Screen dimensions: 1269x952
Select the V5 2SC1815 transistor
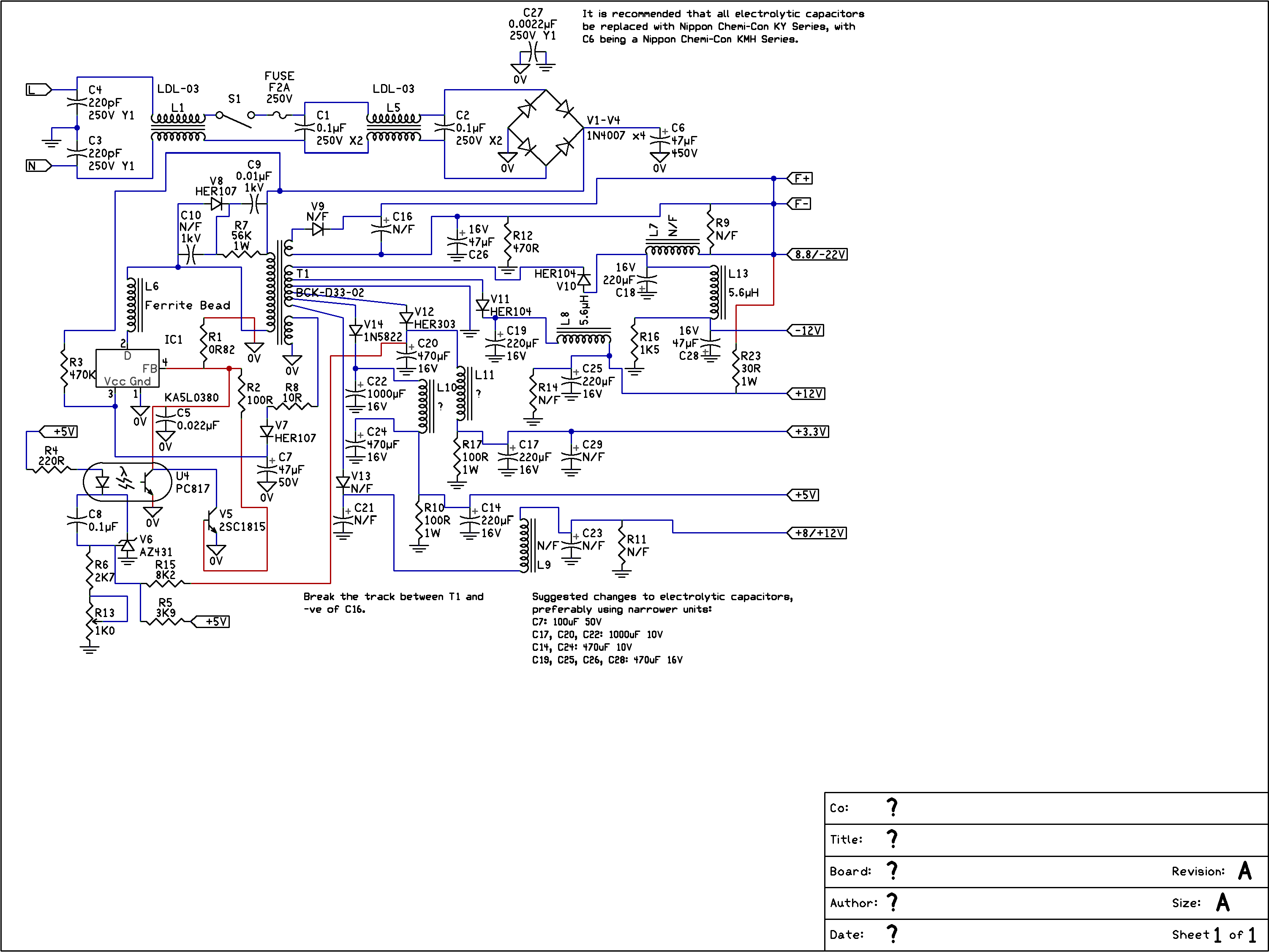(212, 520)
